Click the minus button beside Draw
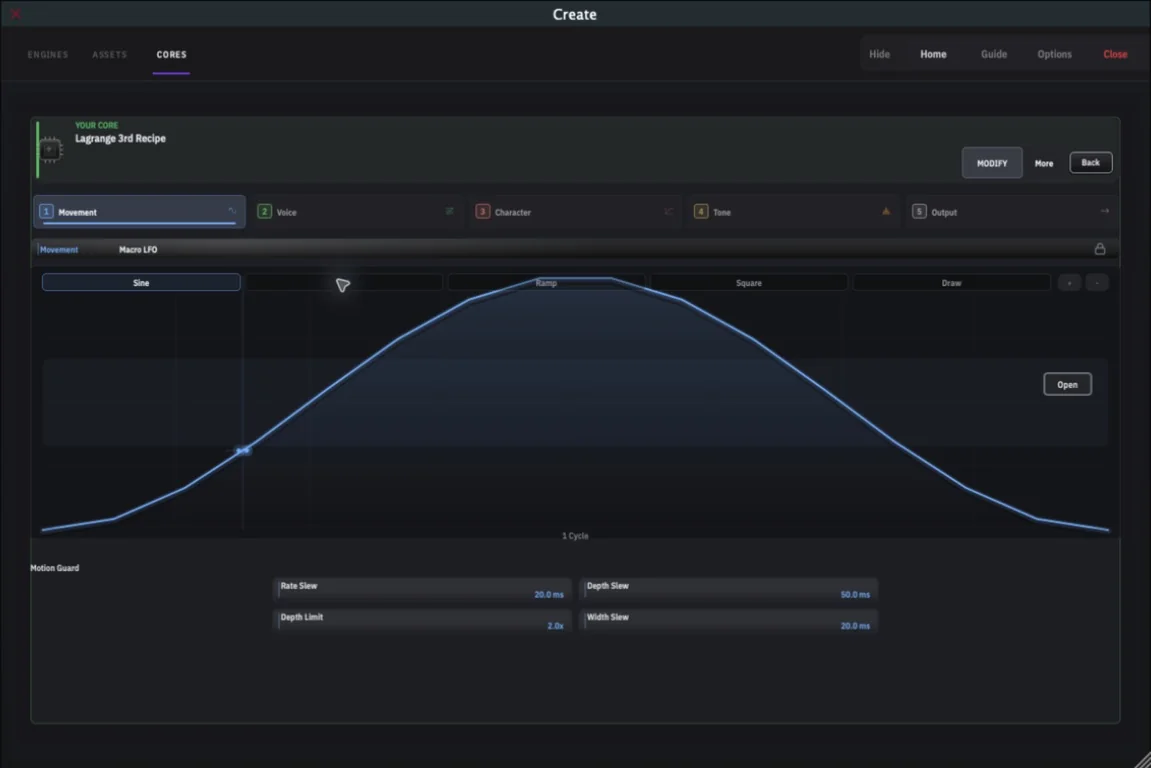 (1097, 283)
